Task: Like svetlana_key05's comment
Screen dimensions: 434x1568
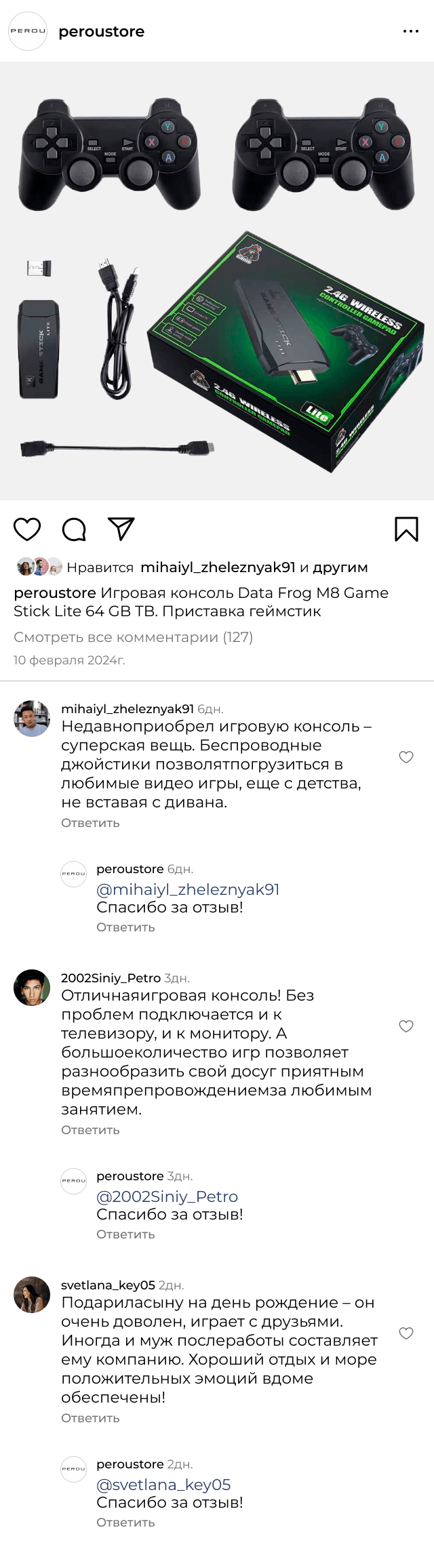Action: pos(406,1333)
